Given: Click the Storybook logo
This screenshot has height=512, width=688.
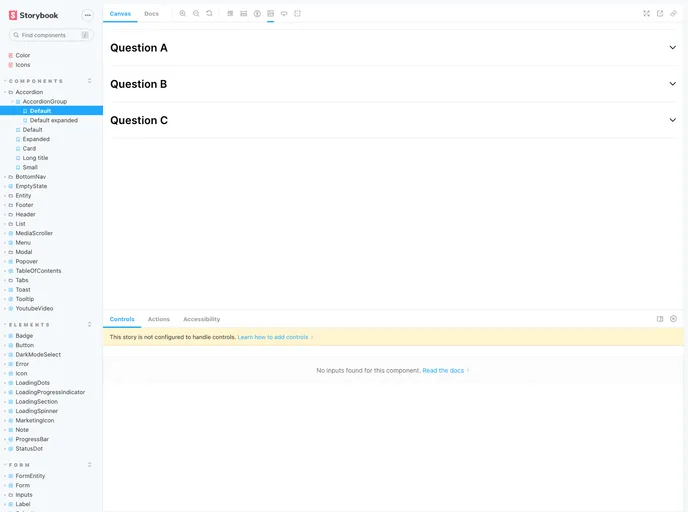Looking at the screenshot, I should pyautogui.click(x=33, y=15).
